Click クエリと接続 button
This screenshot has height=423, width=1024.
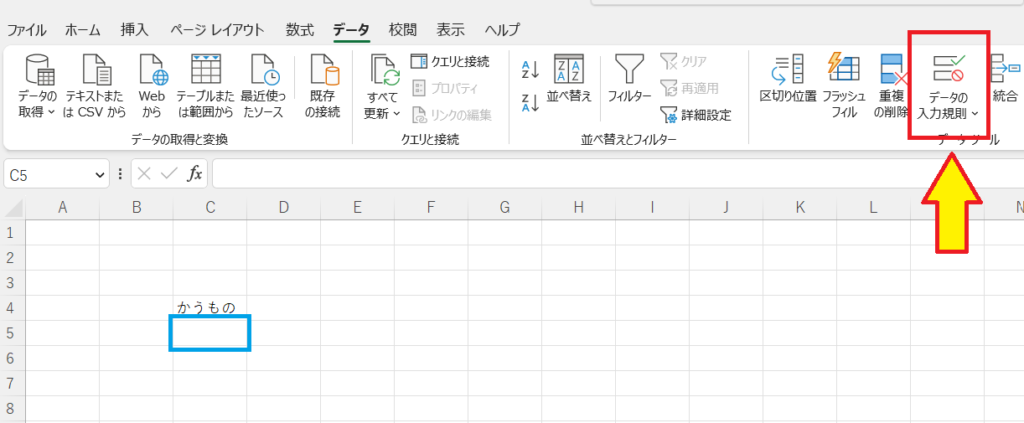pyautogui.click(x=451, y=62)
